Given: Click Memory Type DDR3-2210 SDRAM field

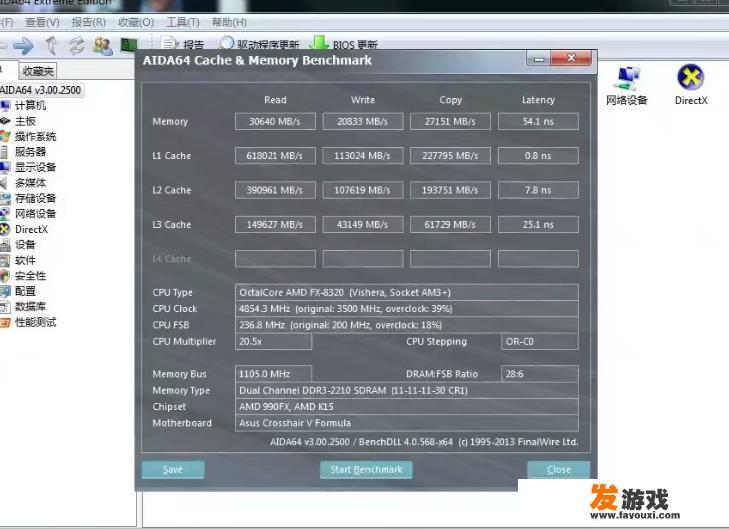Looking at the screenshot, I should click(407, 390).
